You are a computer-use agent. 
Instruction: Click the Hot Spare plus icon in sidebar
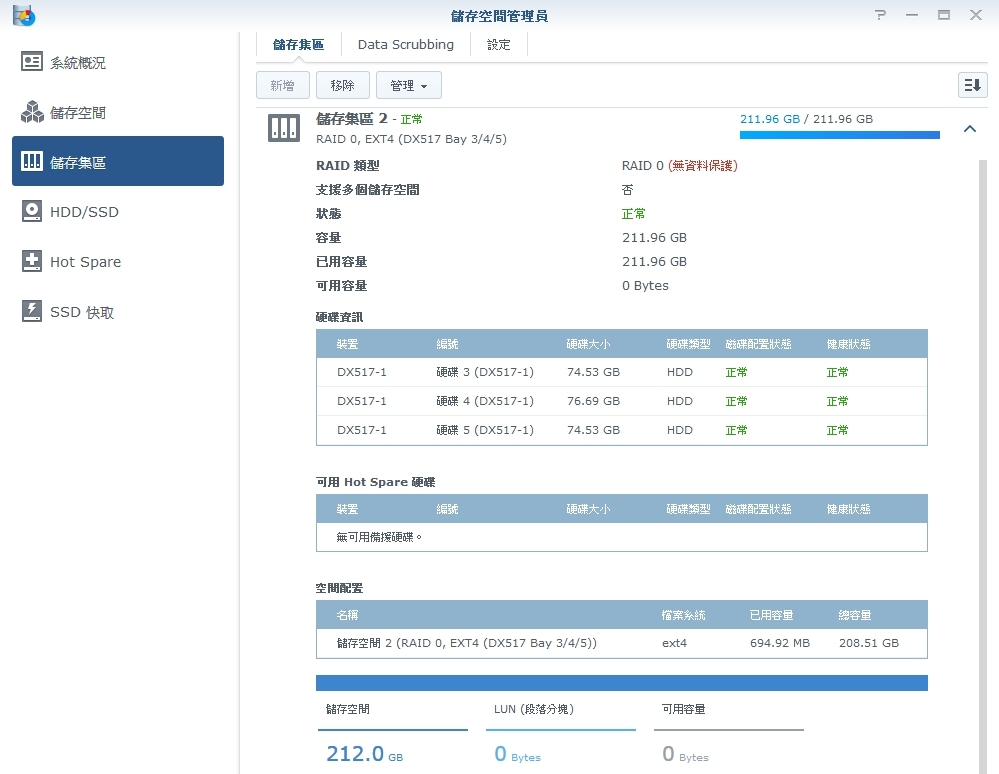pyautogui.click(x=32, y=261)
